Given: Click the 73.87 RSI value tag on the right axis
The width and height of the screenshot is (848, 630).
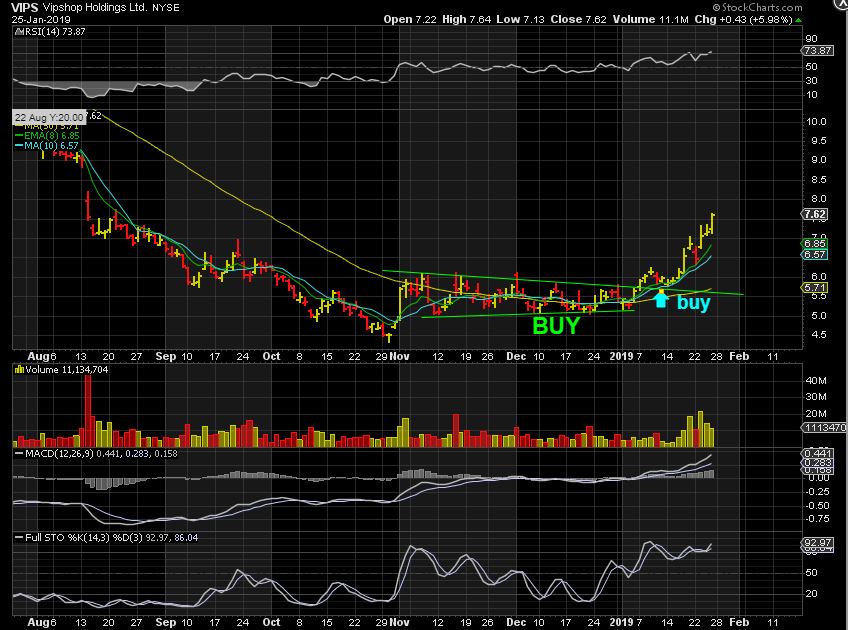Looking at the screenshot, I should point(817,50).
